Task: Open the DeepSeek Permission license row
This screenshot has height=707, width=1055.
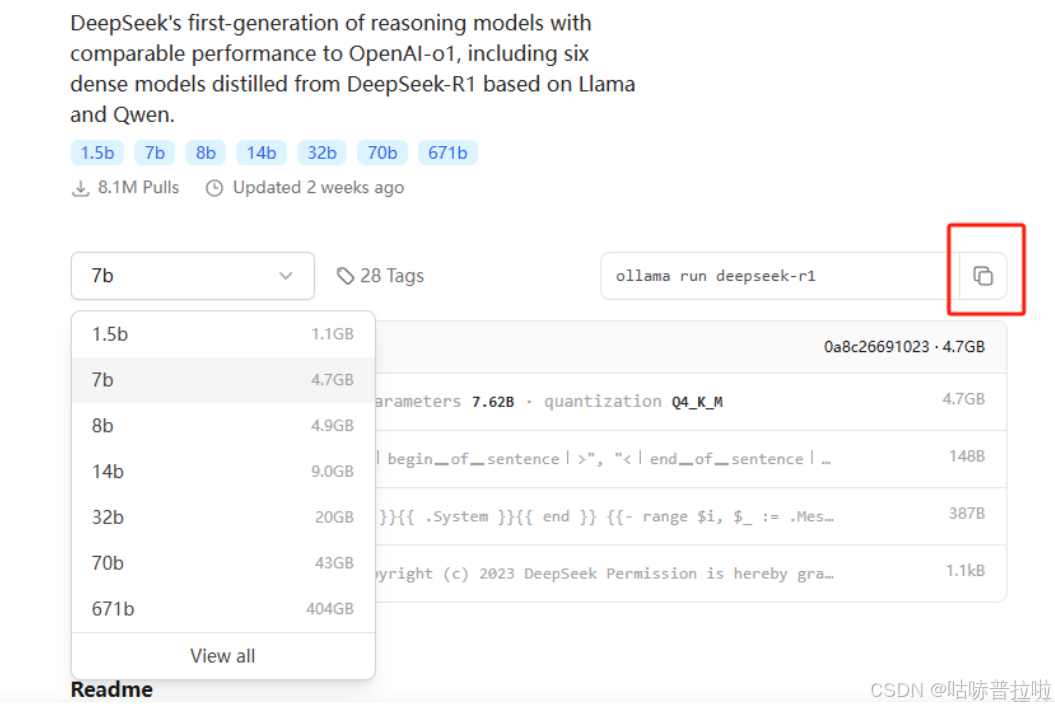Action: [x=690, y=574]
